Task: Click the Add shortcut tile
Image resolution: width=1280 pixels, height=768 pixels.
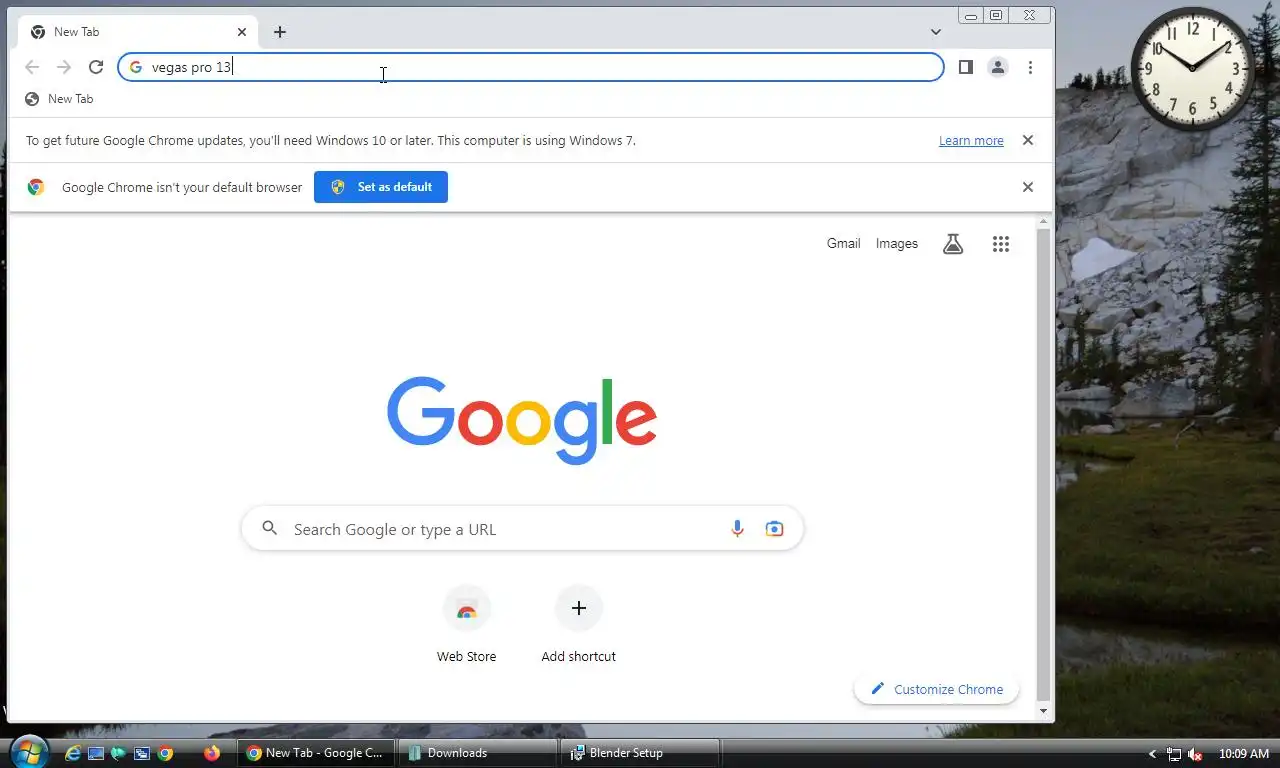Action: pyautogui.click(x=578, y=624)
